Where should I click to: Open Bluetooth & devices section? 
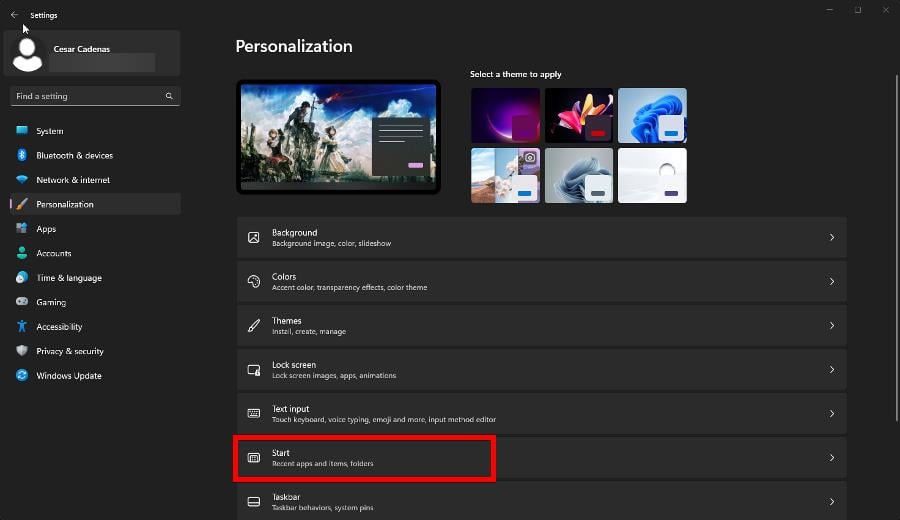(95, 155)
